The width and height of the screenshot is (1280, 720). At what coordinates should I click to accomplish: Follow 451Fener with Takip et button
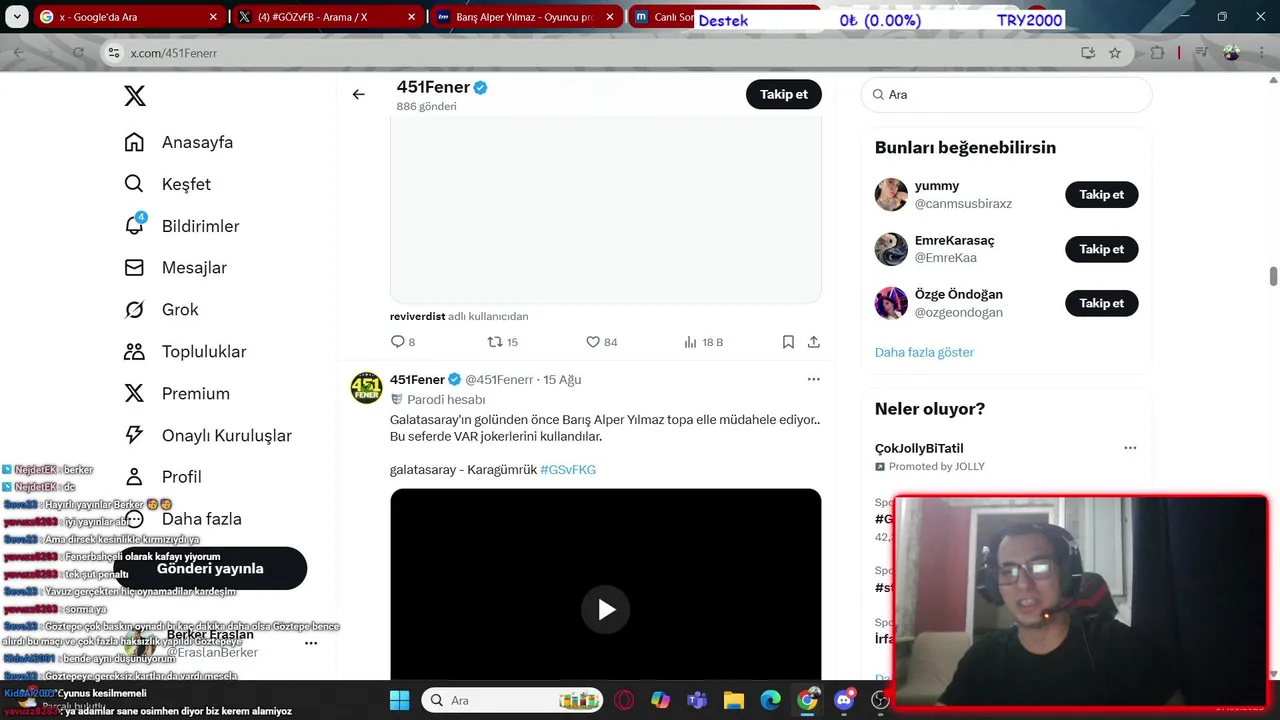click(x=784, y=94)
